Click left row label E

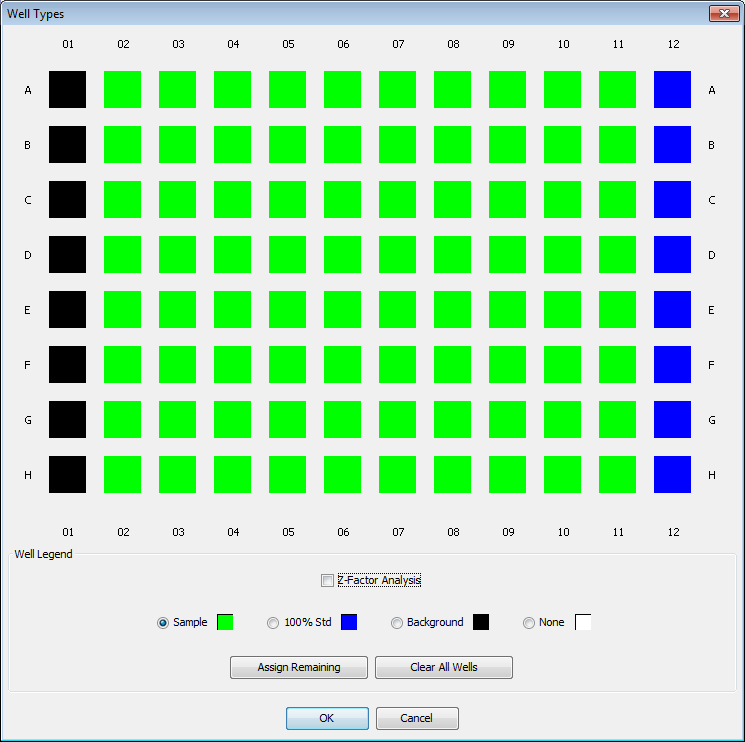(x=28, y=310)
